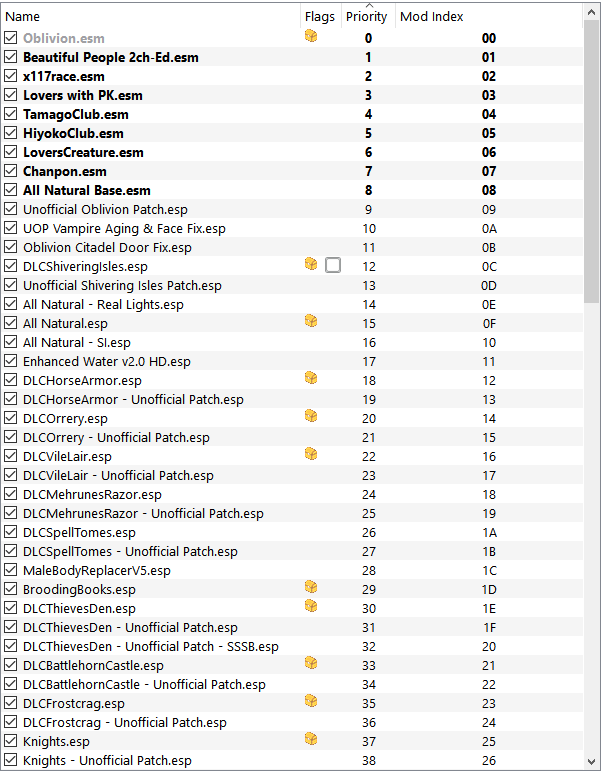Click the archive flag icon beside All Natural.esp

[311, 321]
